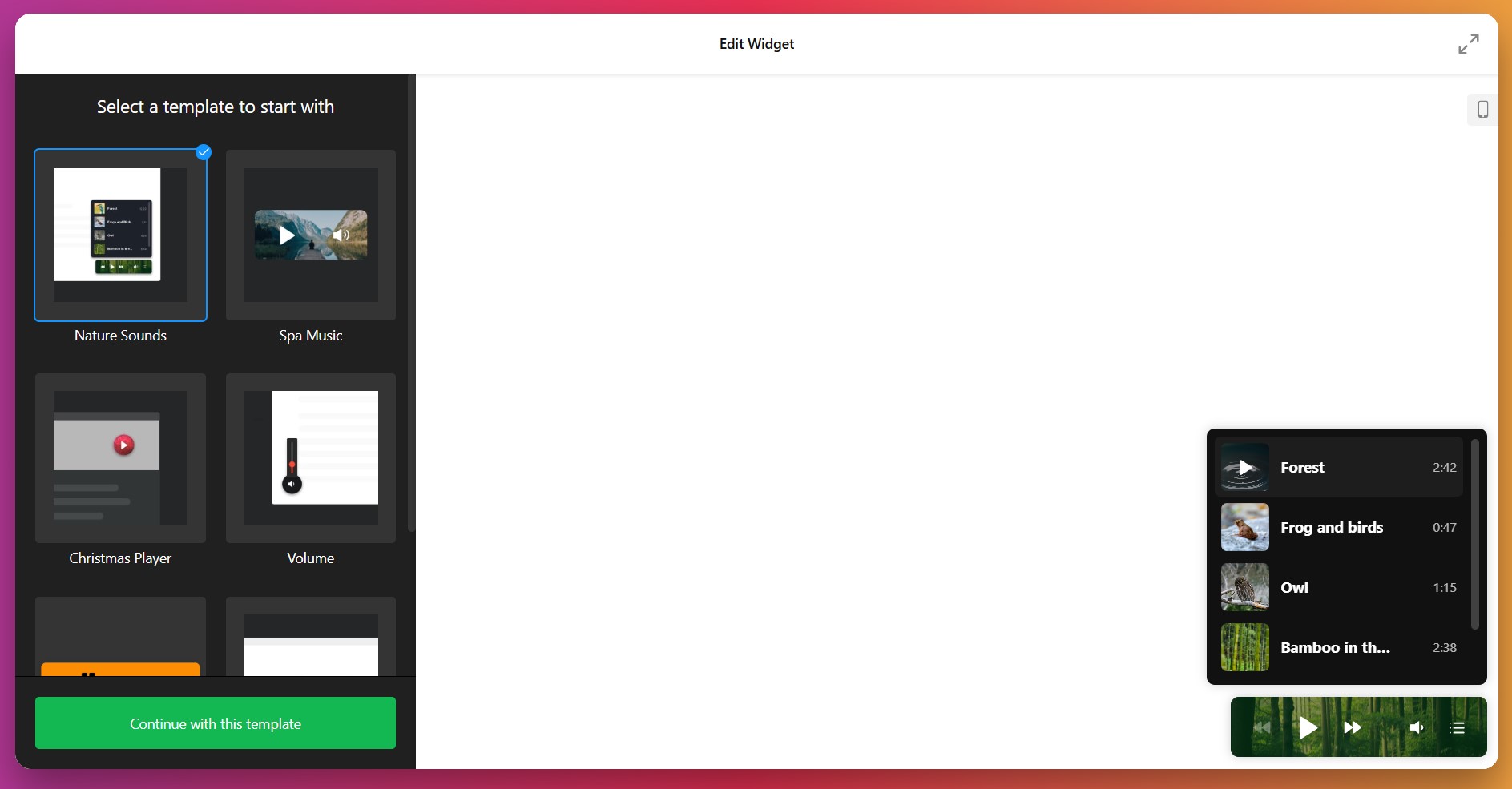Click Continue with this template
This screenshot has height=789, width=1512.
[x=215, y=723]
